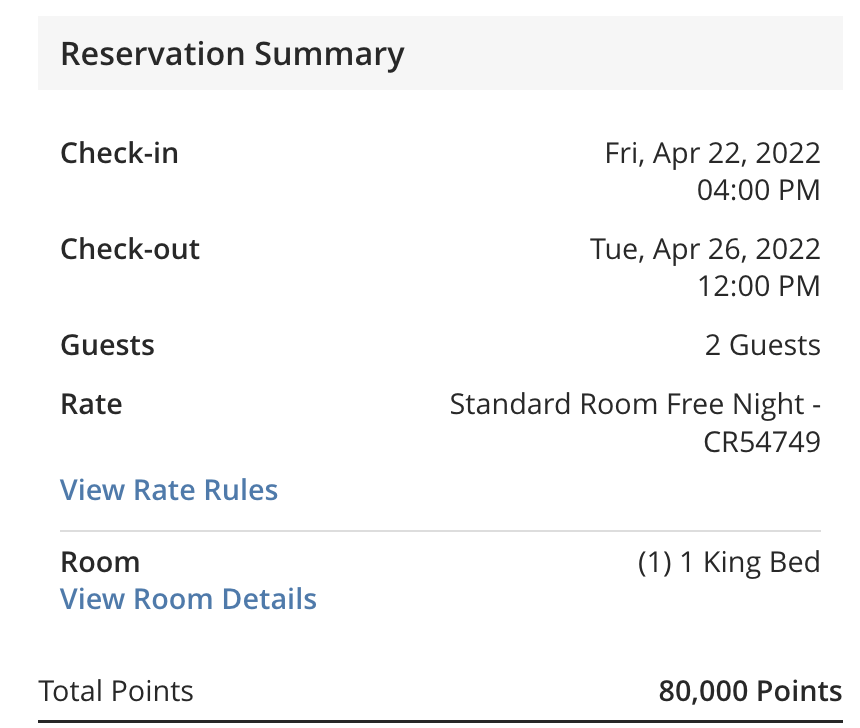Select the Total Points label
Image resolution: width=860 pixels, height=728 pixels.
[116, 691]
